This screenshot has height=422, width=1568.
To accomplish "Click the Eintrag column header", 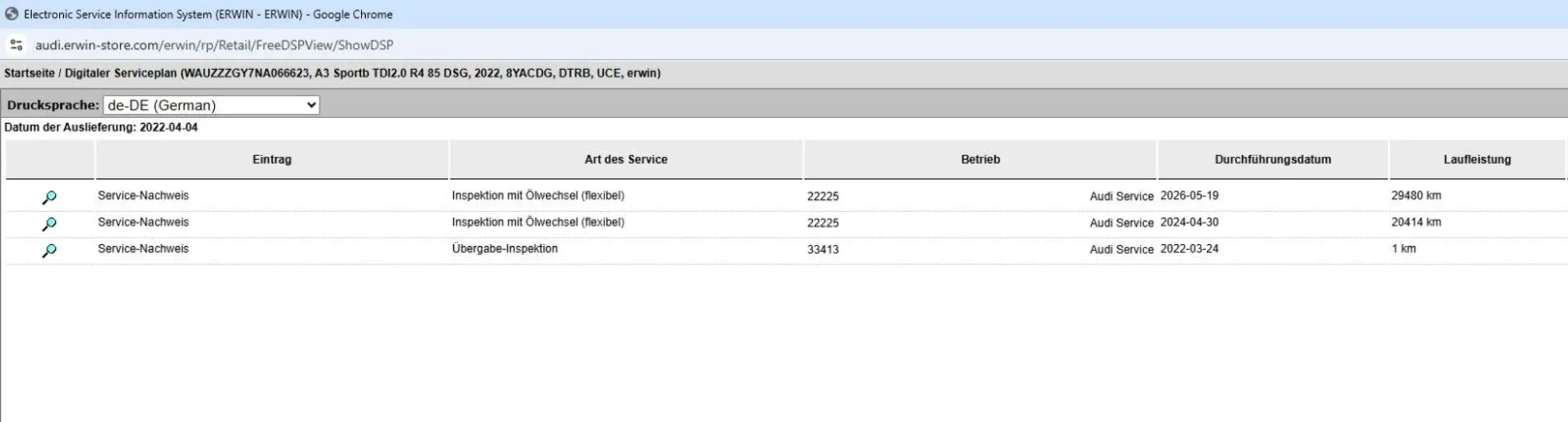I will [x=272, y=159].
